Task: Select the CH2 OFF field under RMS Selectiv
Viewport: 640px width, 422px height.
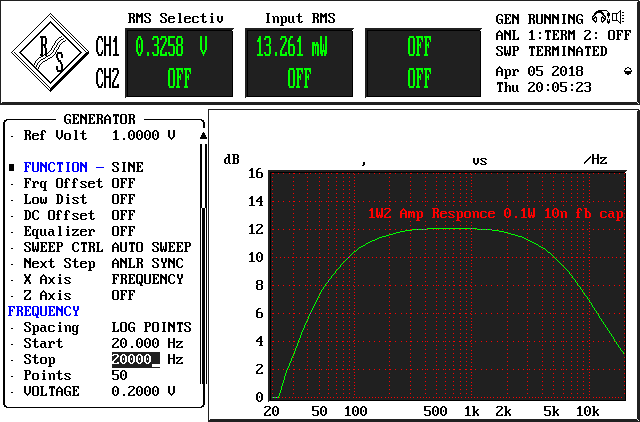Action: [x=179, y=78]
